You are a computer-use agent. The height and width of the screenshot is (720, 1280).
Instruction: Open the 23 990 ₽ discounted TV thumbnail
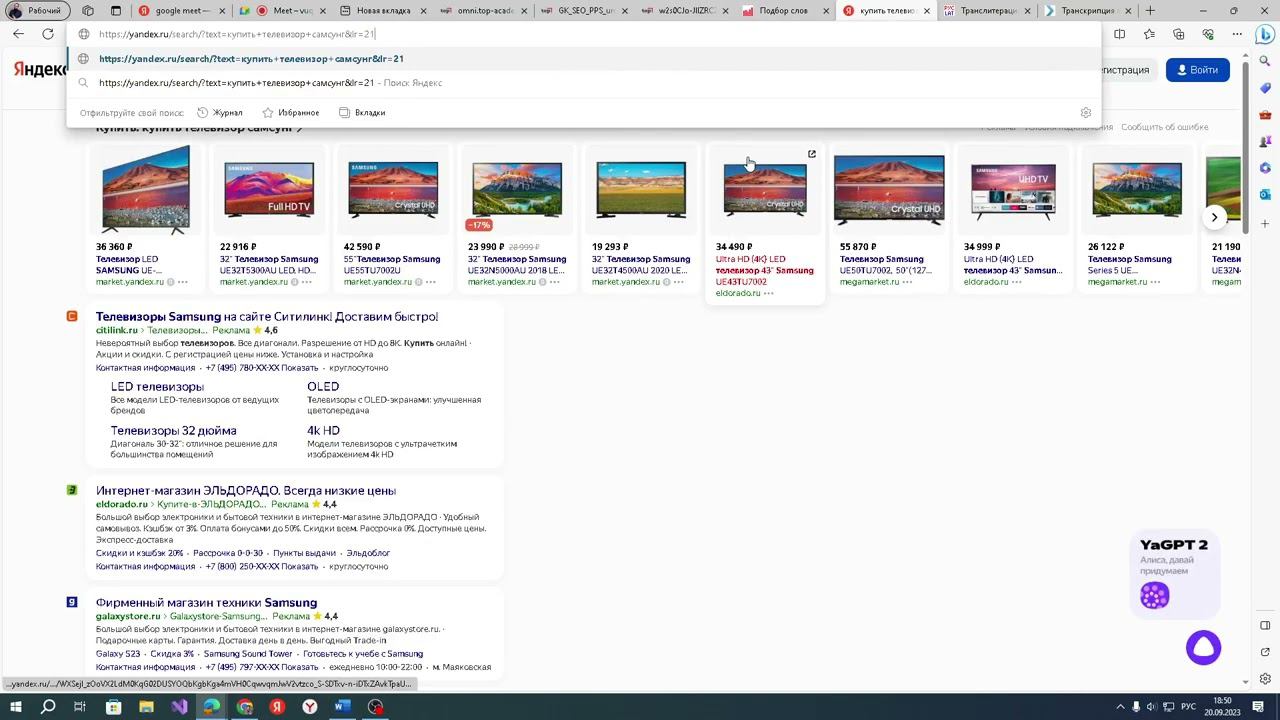pos(517,190)
